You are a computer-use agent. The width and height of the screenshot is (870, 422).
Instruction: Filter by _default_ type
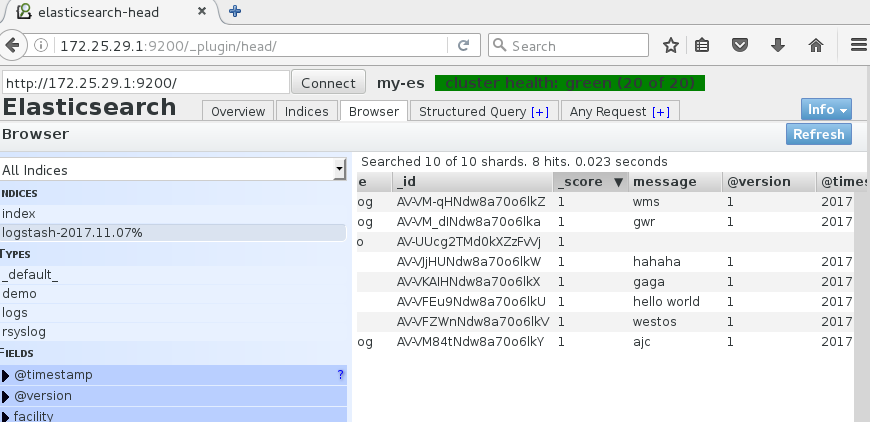(x=173, y=274)
